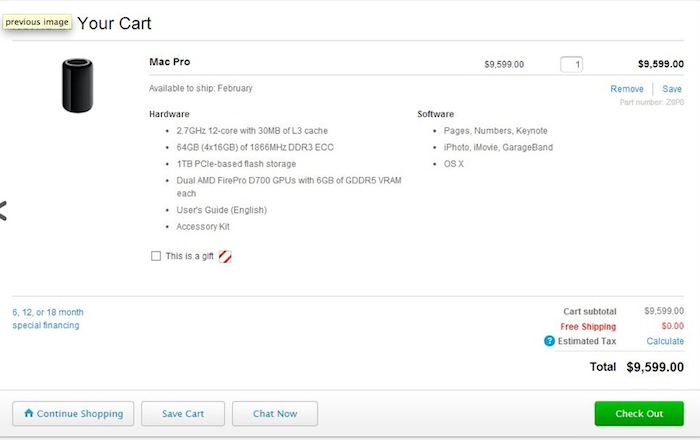Remove the Mac Pro from cart

pyautogui.click(x=627, y=89)
